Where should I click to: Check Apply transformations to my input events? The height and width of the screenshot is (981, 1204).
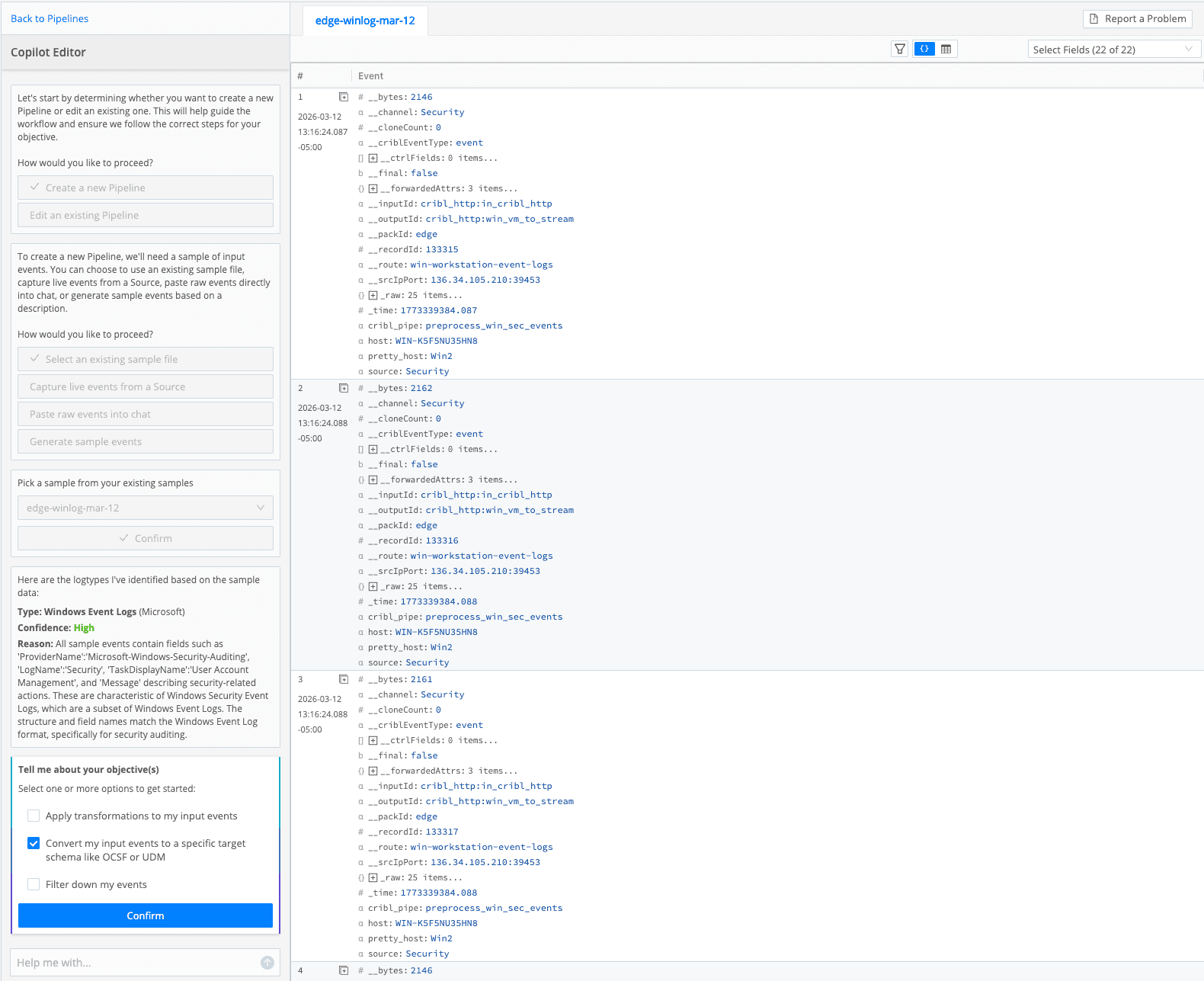tap(34, 816)
